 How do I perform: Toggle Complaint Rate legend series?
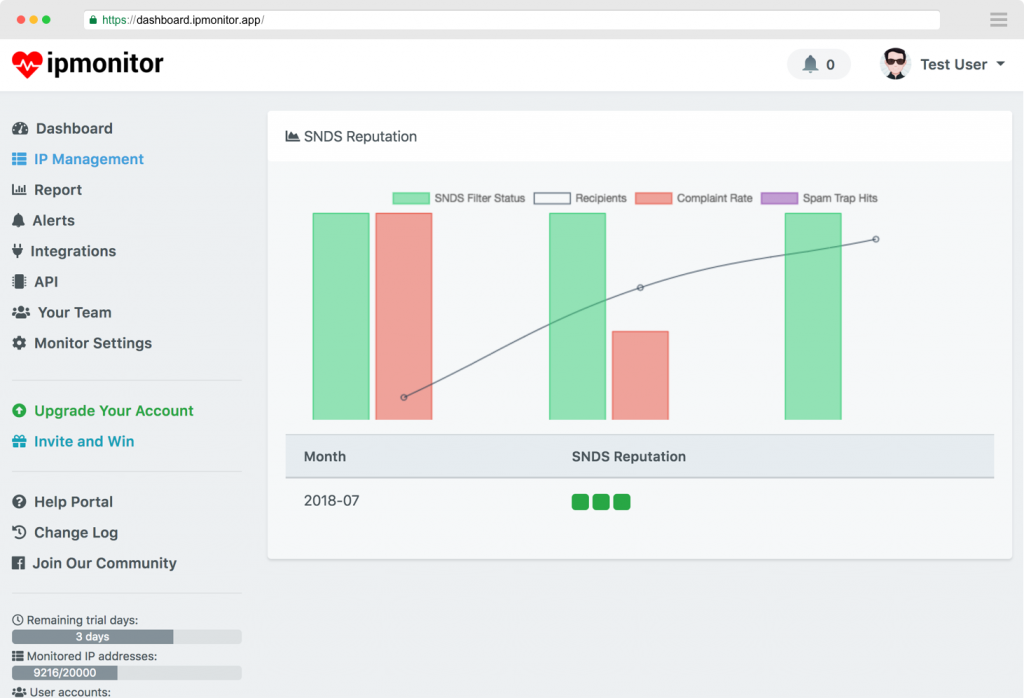(694, 198)
